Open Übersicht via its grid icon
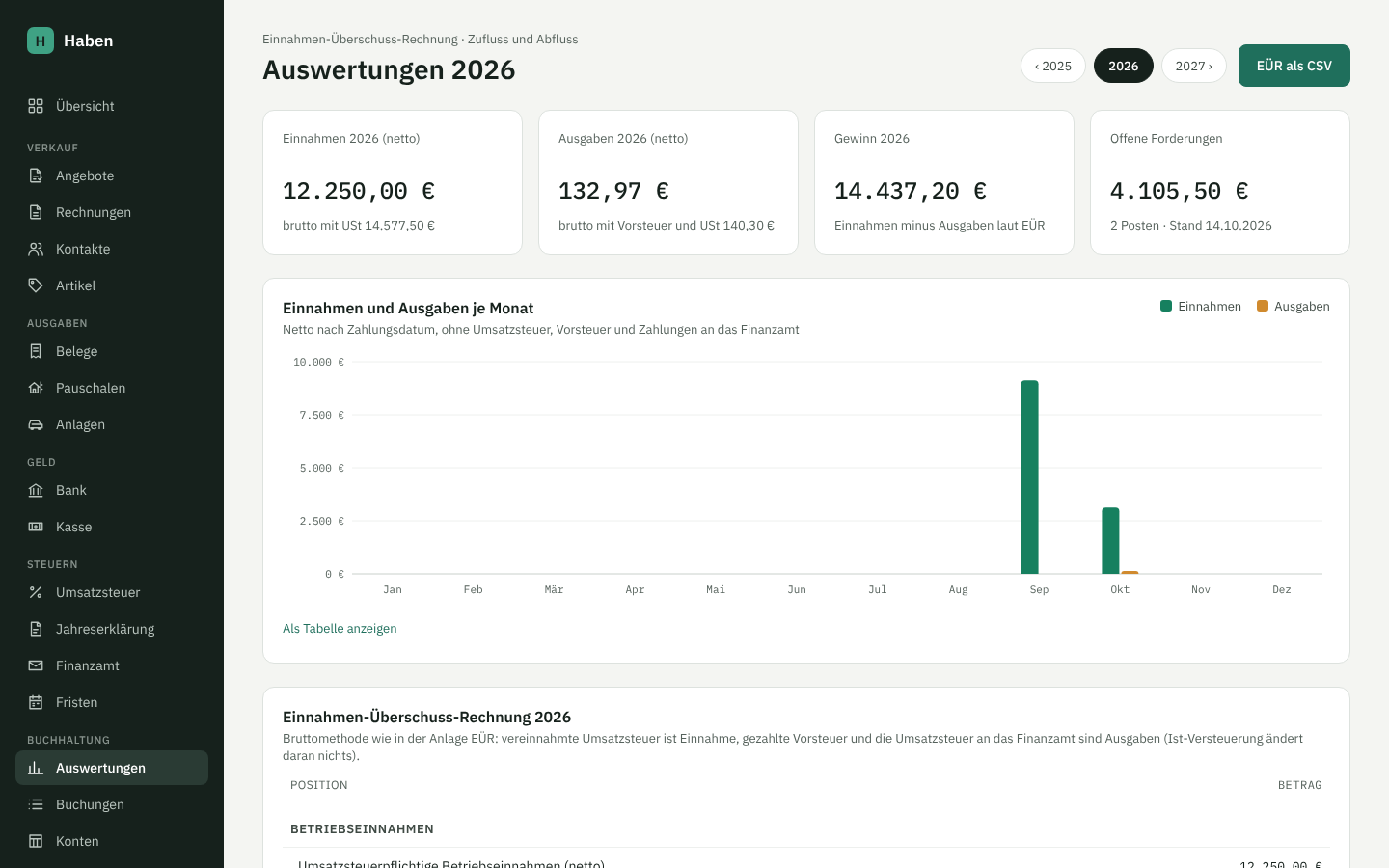 (36, 106)
